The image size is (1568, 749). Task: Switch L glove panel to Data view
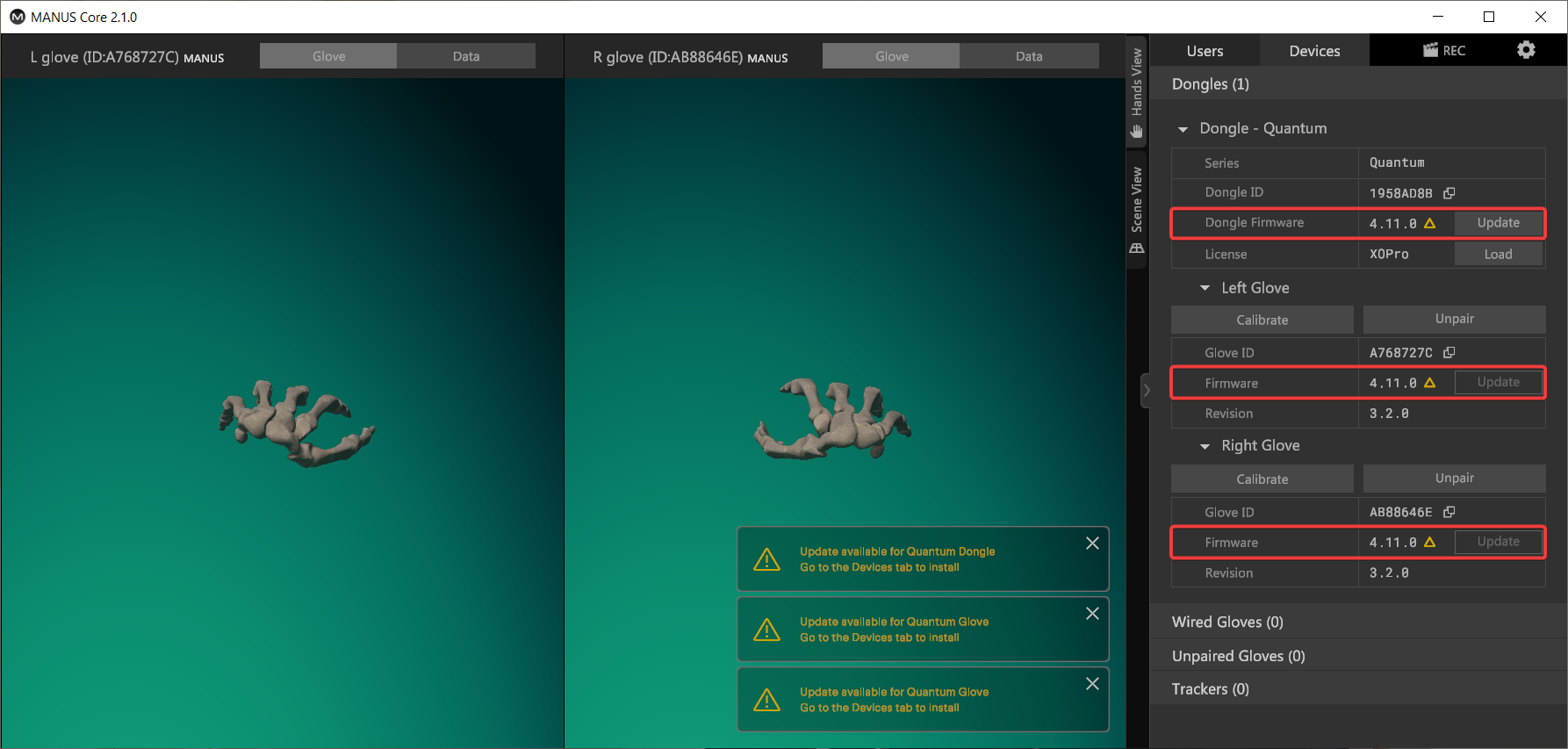(x=466, y=56)
